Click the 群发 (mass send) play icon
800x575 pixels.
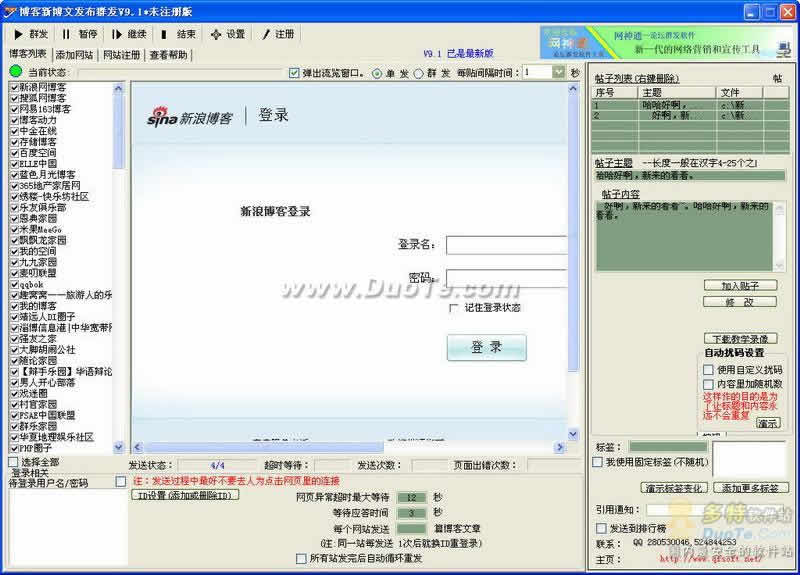(18, 33)
